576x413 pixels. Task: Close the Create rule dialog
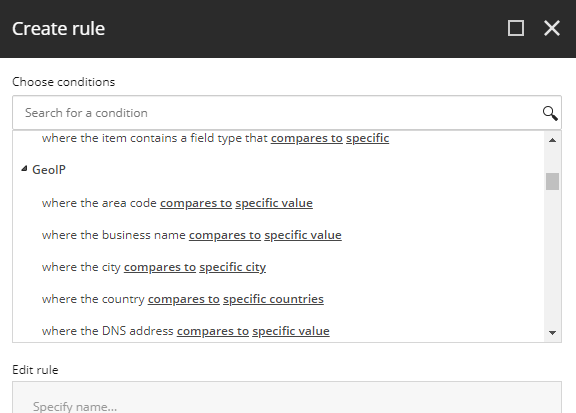click(x=552, y=28)
